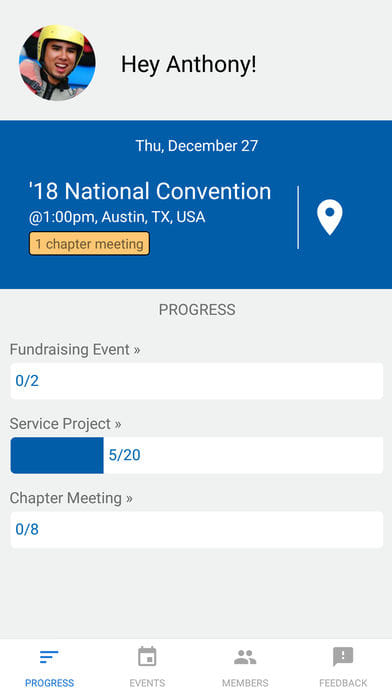Open the Feedback speech bubble icon
Screen dimensions: 392x696
click(x=343, y=657)
